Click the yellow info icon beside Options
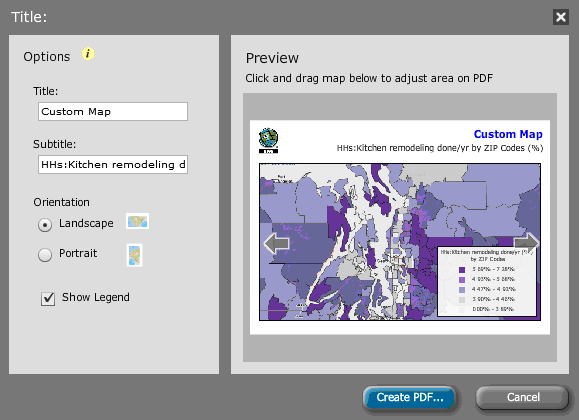Image resolution: width=579 pixels, height=420 pixels. [x=88, y=54]
